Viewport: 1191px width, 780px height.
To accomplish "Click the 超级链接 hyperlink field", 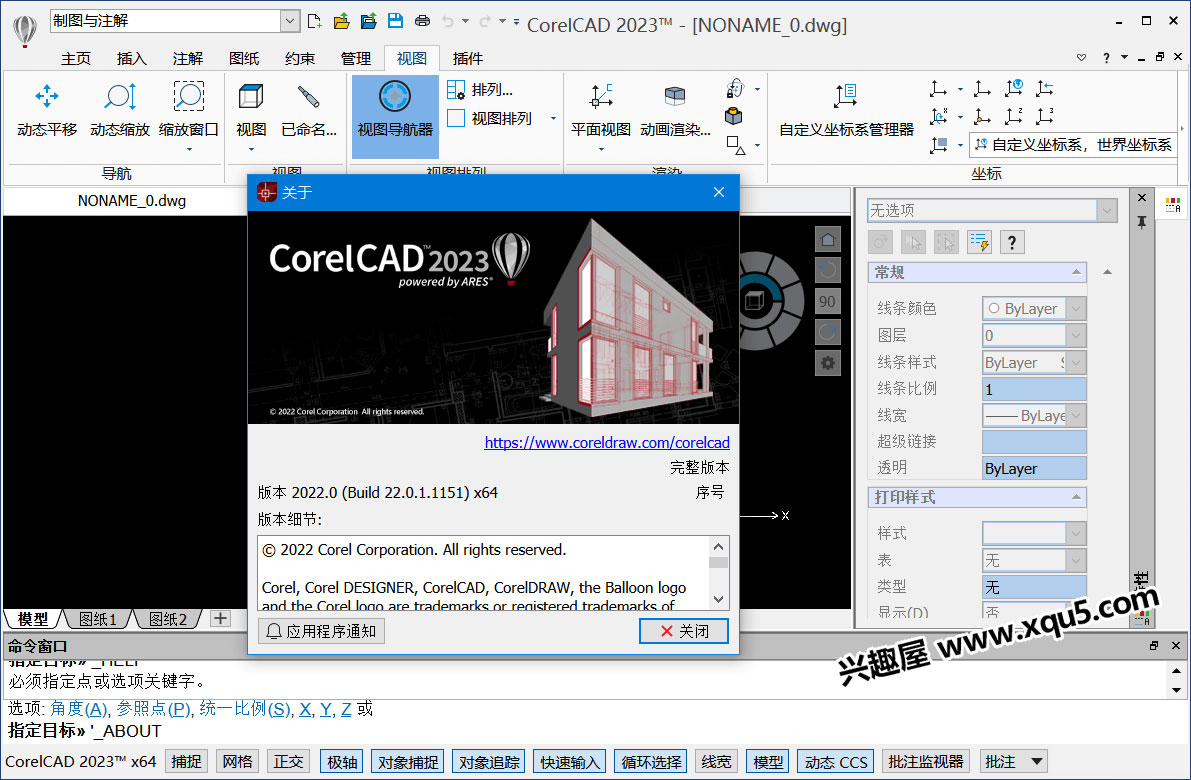I will click(x=1034, y=442).
